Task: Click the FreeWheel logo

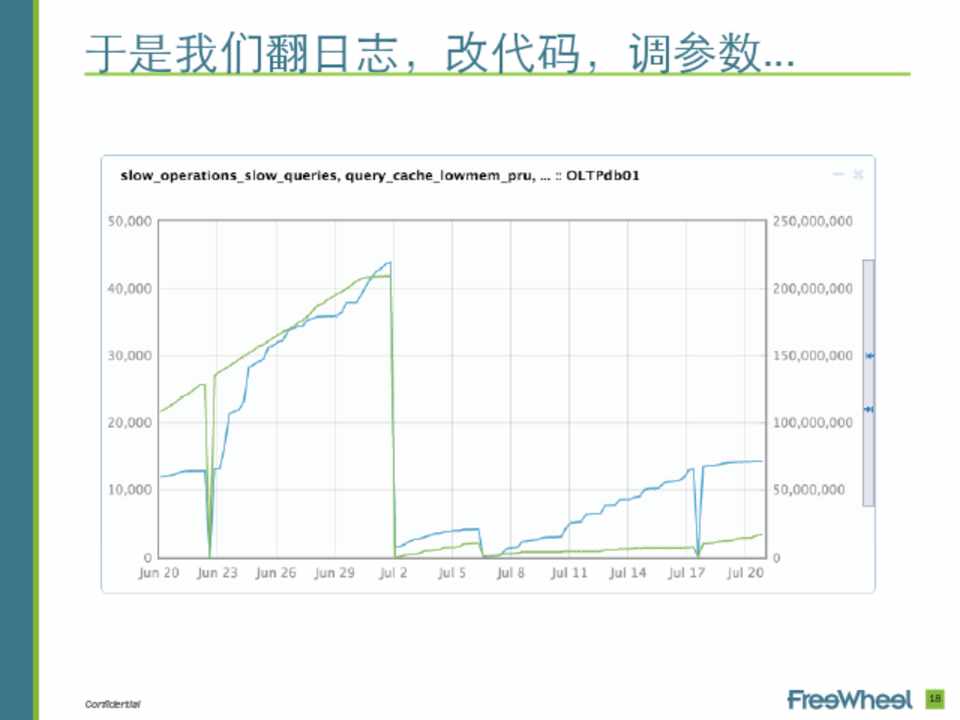Action: [849, 698]
